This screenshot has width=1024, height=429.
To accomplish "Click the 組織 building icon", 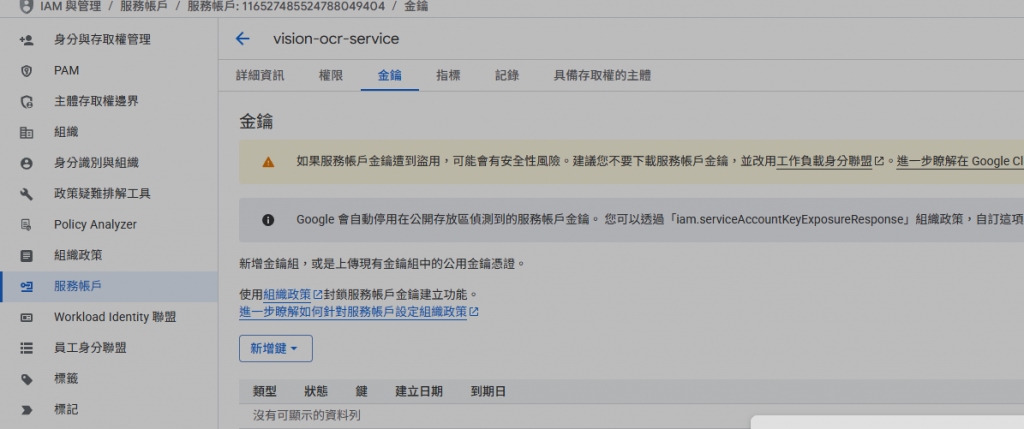I will (27, 133).
